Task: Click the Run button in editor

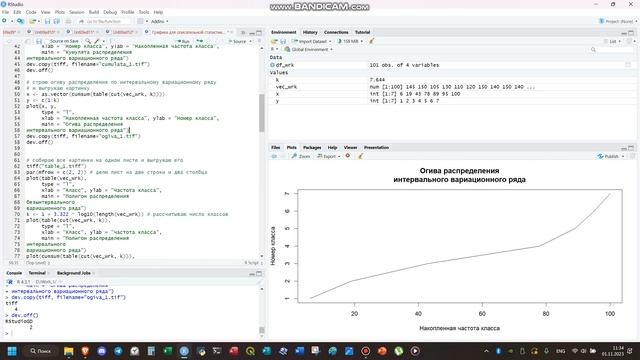Action: [183, 41]
